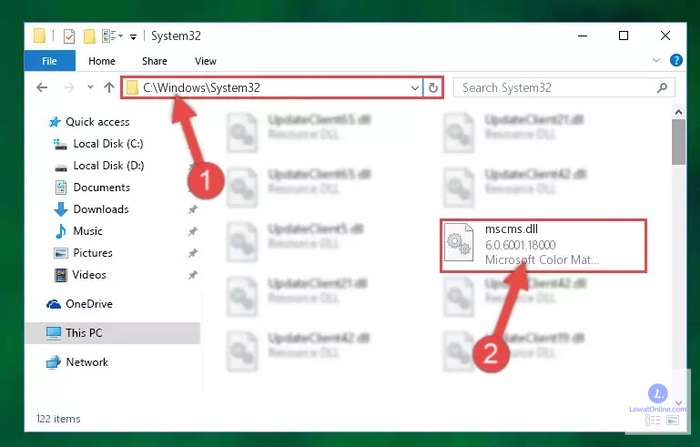Click the Network icon in sidebar

coord(54,362)
